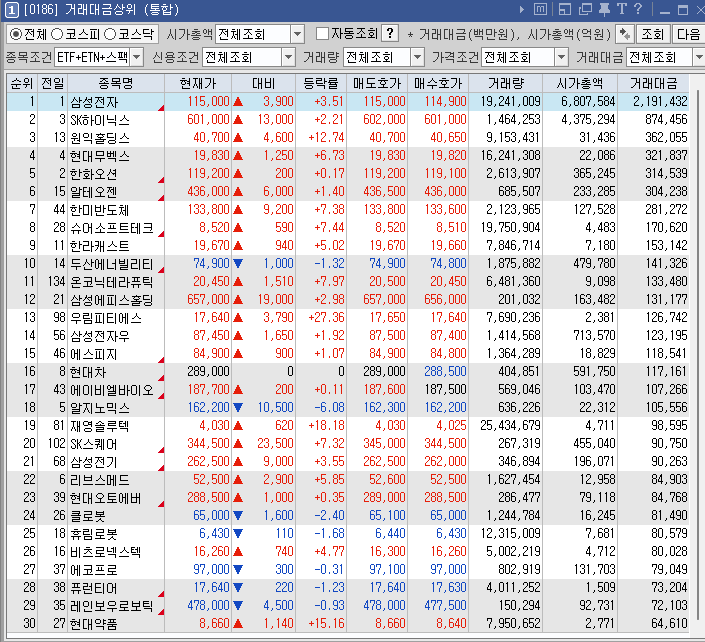Select the 우림피티에스 stock name
Image resolution: width=705 pixels, height=642 pixels.
point(106,317)
